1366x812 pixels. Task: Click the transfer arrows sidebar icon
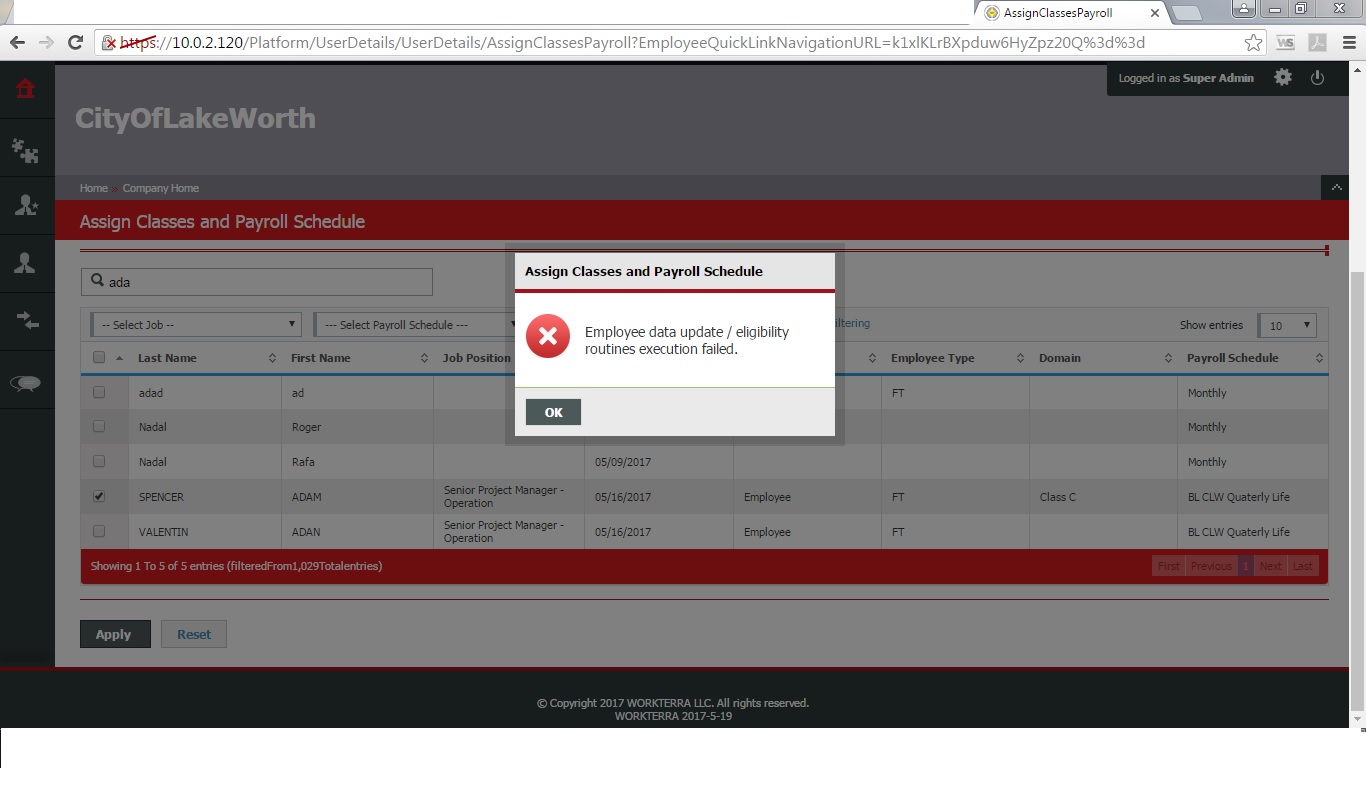click(26, 321)
